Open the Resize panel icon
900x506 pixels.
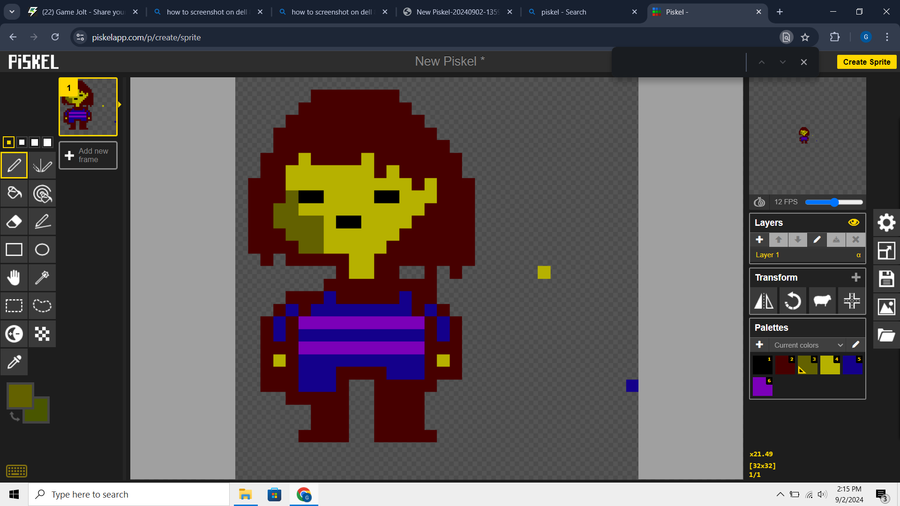click(x=886, y=251)
